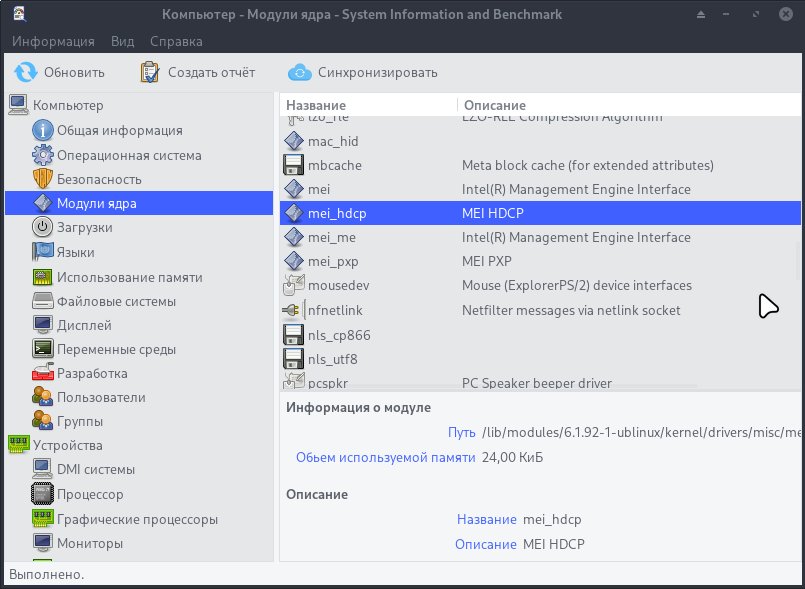
Task: Click the Обновить refresh icon
Action: tap(25, 72)
